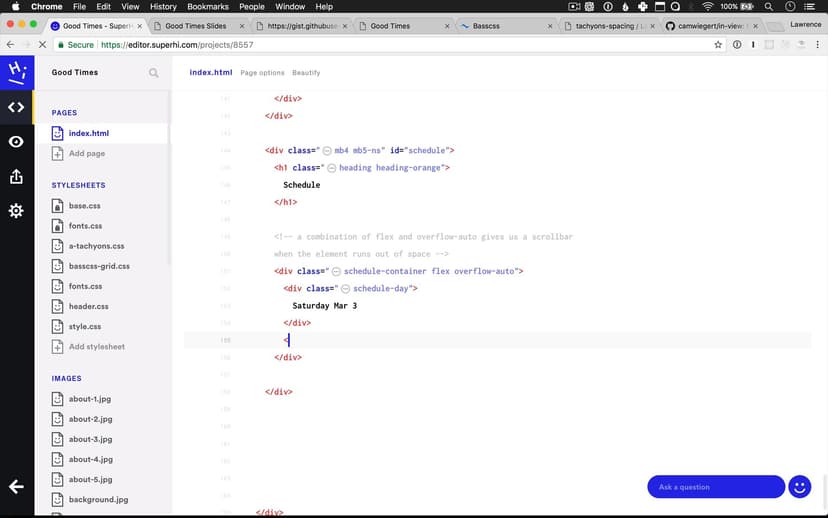
Task: Click Add stylesheet in sidebar
Action: (96, 347)
